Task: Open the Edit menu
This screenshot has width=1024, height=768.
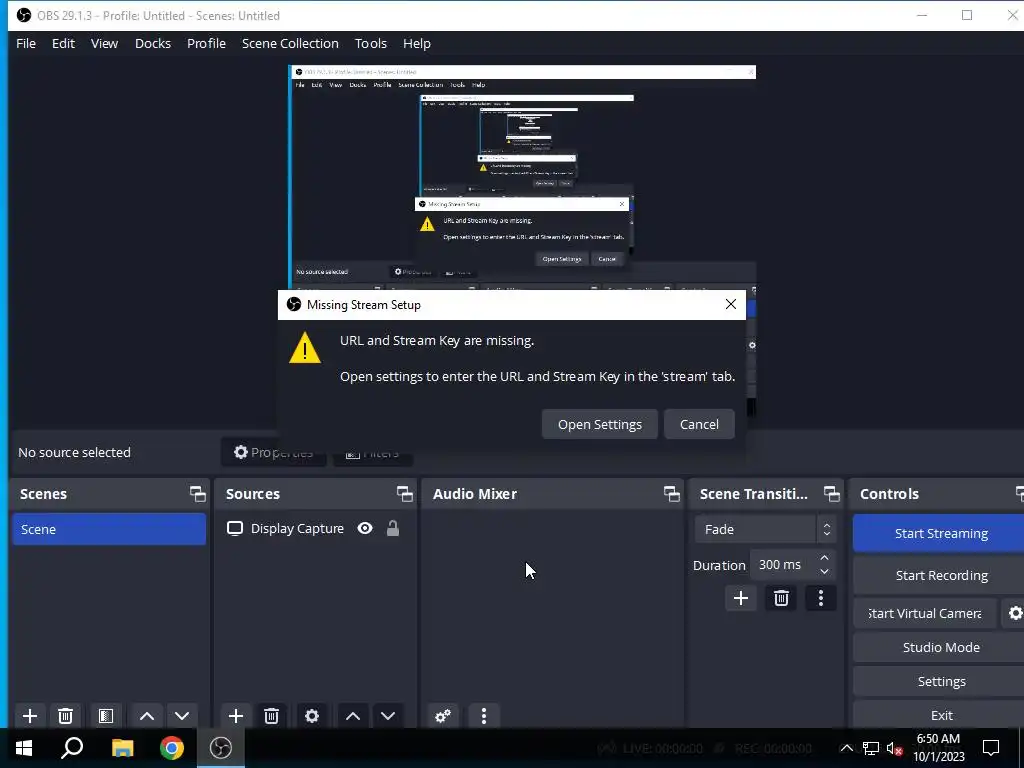Action: 63,43
